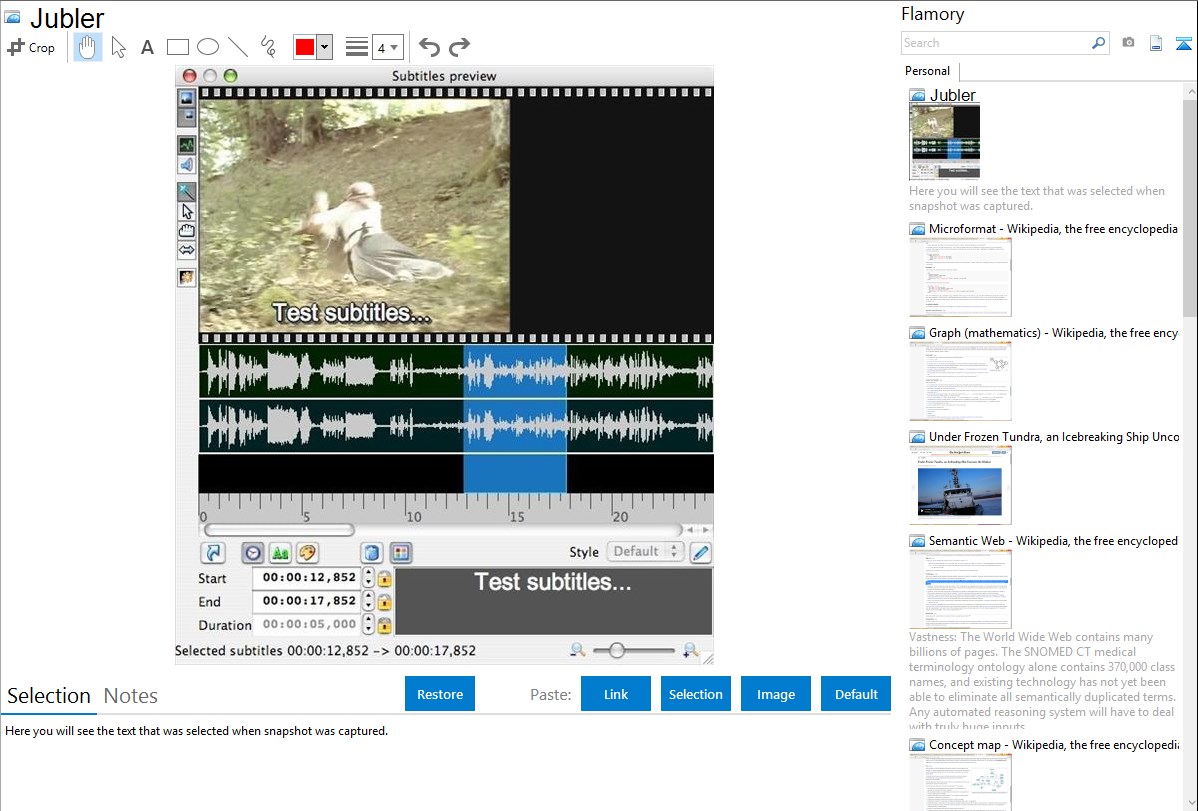Click the horizontal timeline scrollbar thumb
Viewport: 1198px width, 811px height.
coord(279,530)
